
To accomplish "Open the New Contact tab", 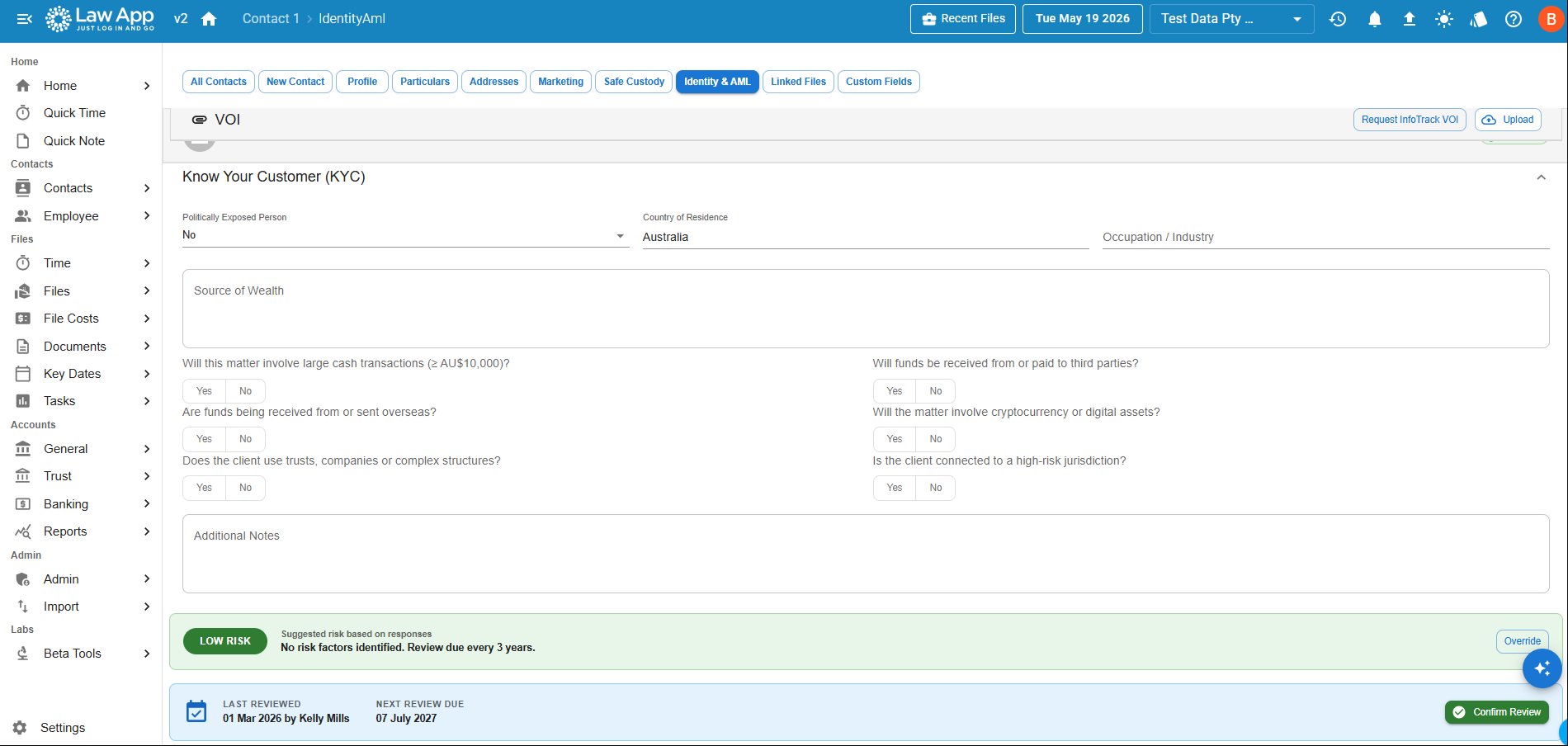I will [x=295, y=82].
